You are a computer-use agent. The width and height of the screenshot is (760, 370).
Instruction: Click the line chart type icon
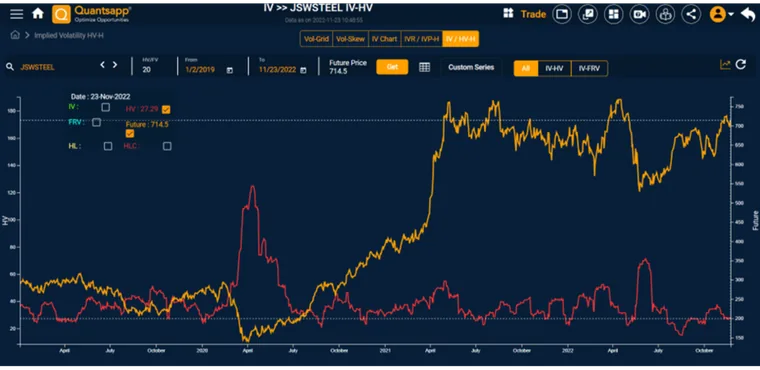point(725,64)
